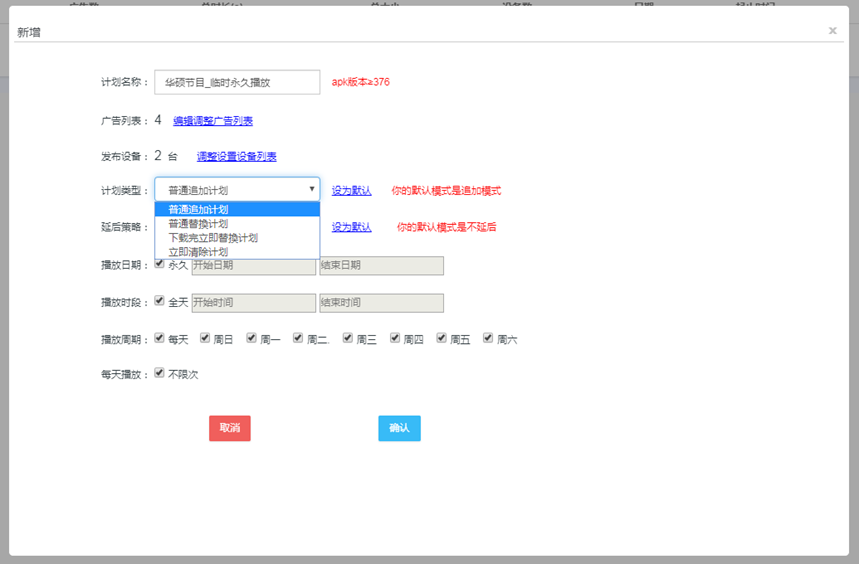Click 设为默认 next to 延后策略

tap(351, 227)
